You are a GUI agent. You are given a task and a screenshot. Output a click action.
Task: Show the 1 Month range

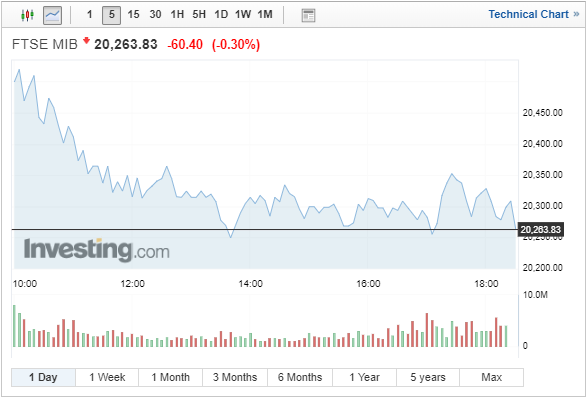pyautogui.click(x=171, y=377)
